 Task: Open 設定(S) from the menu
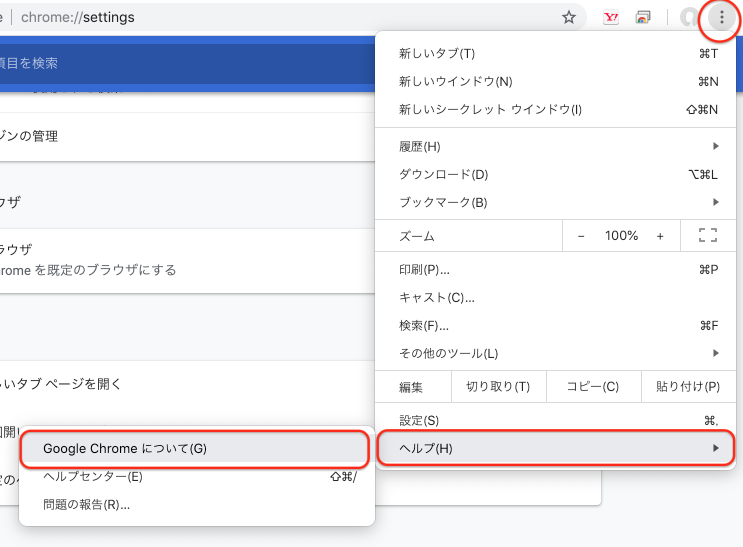(x=555, y=420)
